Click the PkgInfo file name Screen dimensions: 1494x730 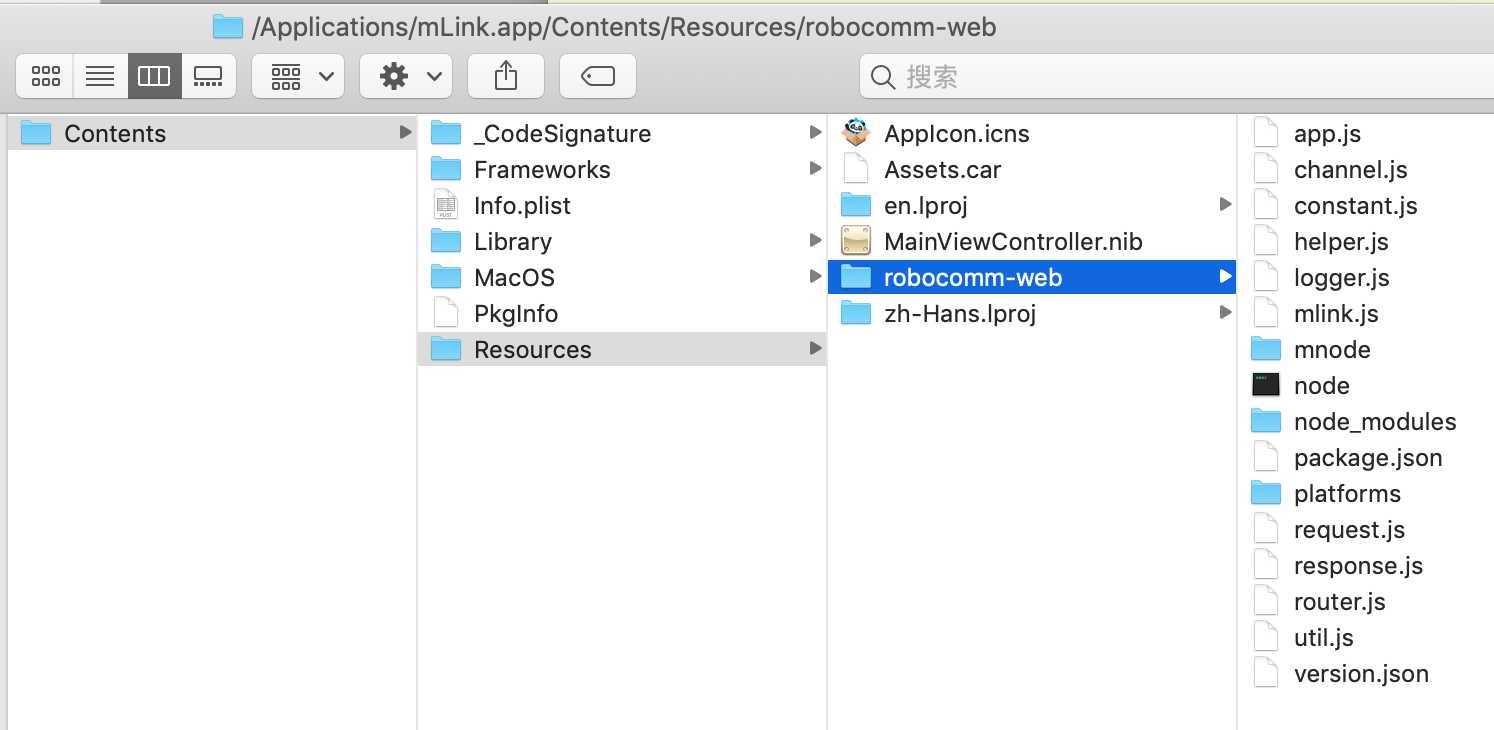[516, 314]
